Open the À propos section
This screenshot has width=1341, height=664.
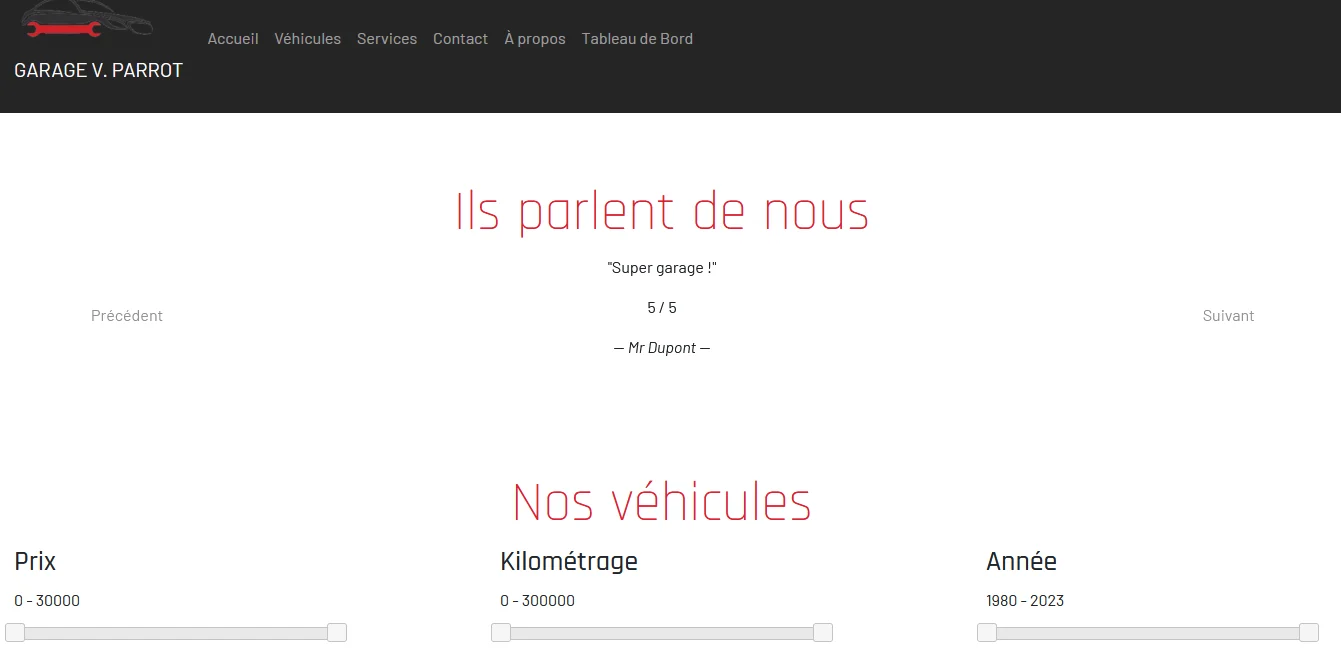pyautogui.click(x=535, y=39)
